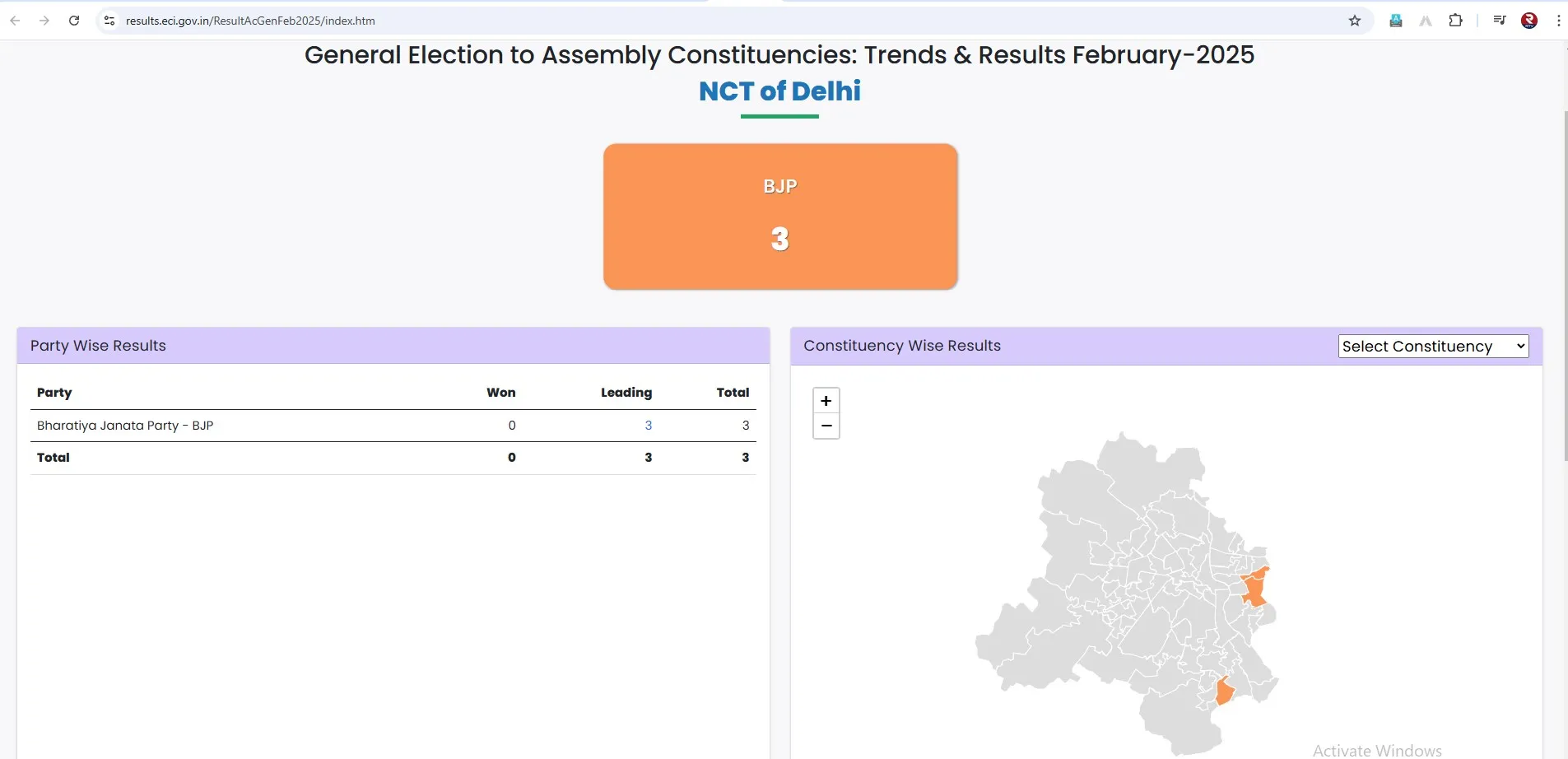Click the orange BJP result card
Screen dimensions: 1568x759
[x=779, y=217]
